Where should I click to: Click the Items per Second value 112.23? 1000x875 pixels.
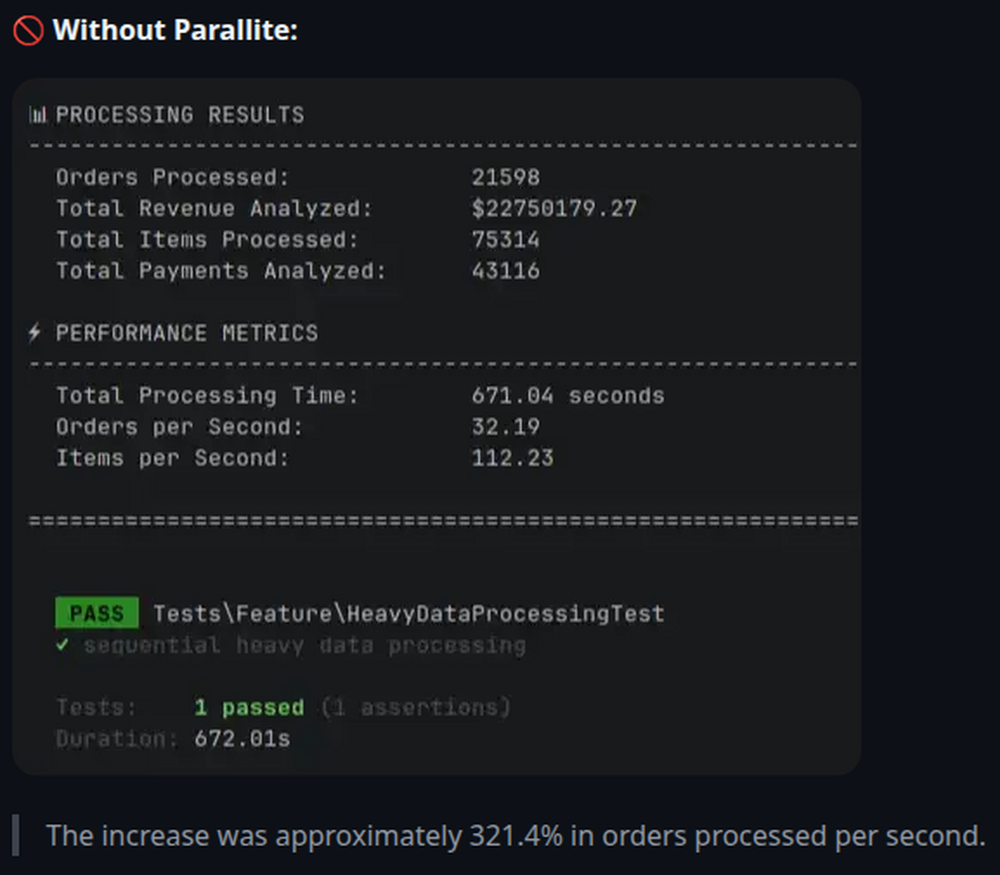pyautogui.click(x=512, y=458)
